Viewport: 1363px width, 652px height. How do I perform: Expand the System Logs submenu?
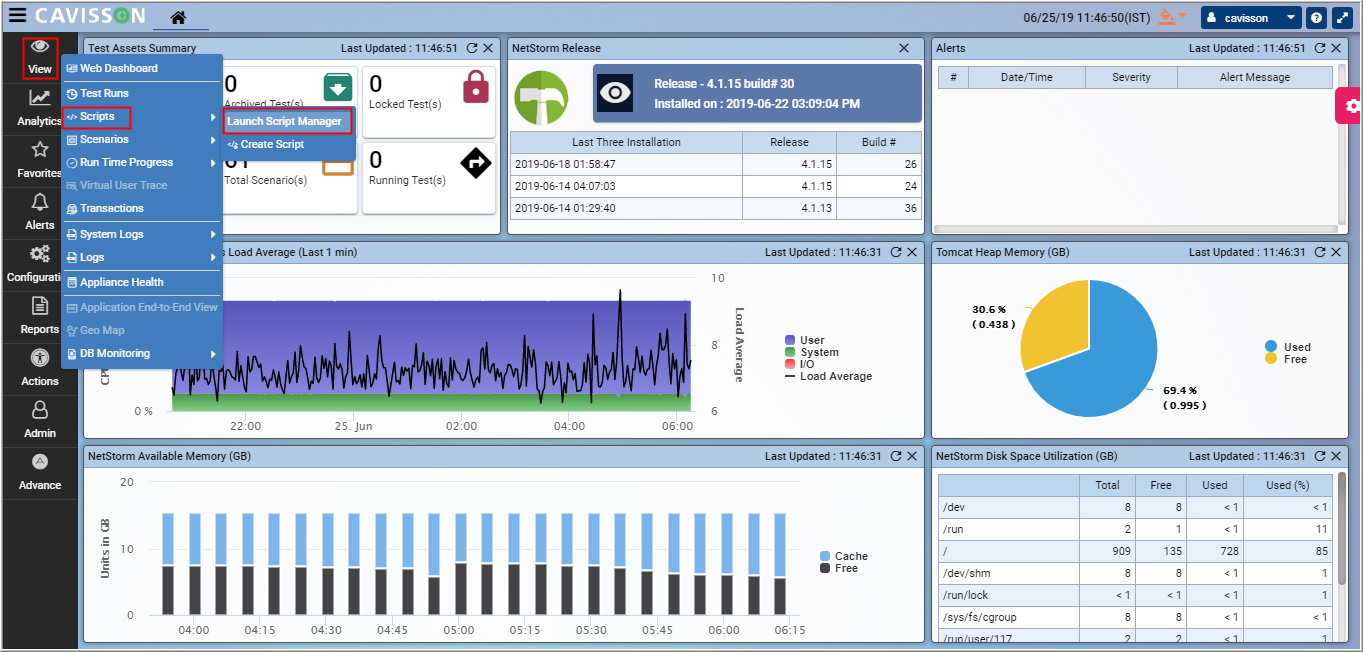141,234
